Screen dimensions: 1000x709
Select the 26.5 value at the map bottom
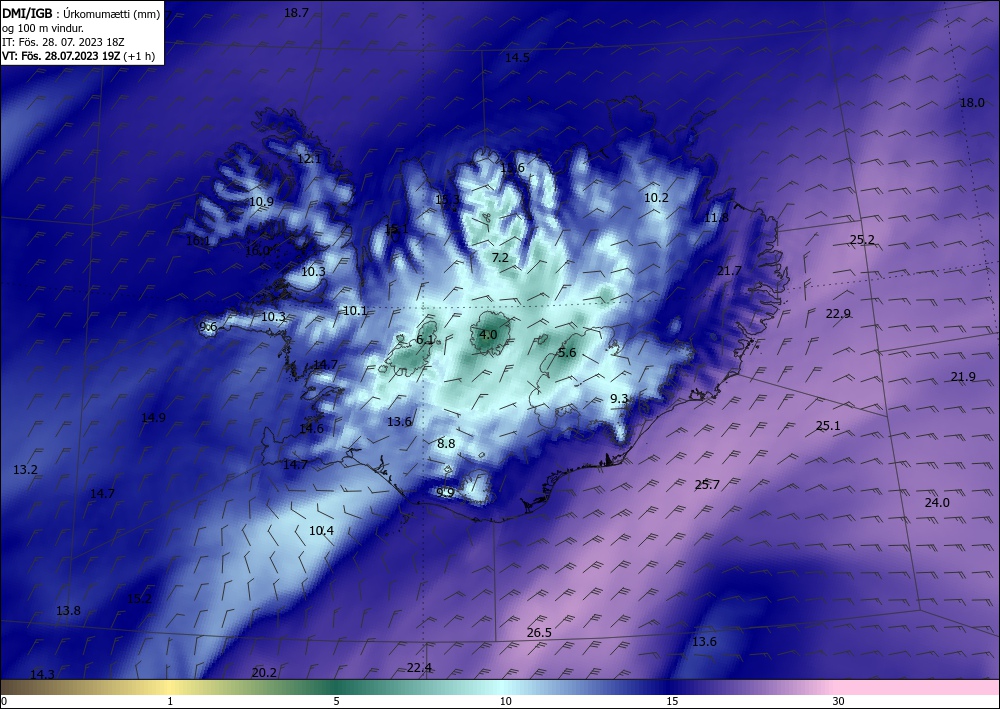(x=539, y=632)
